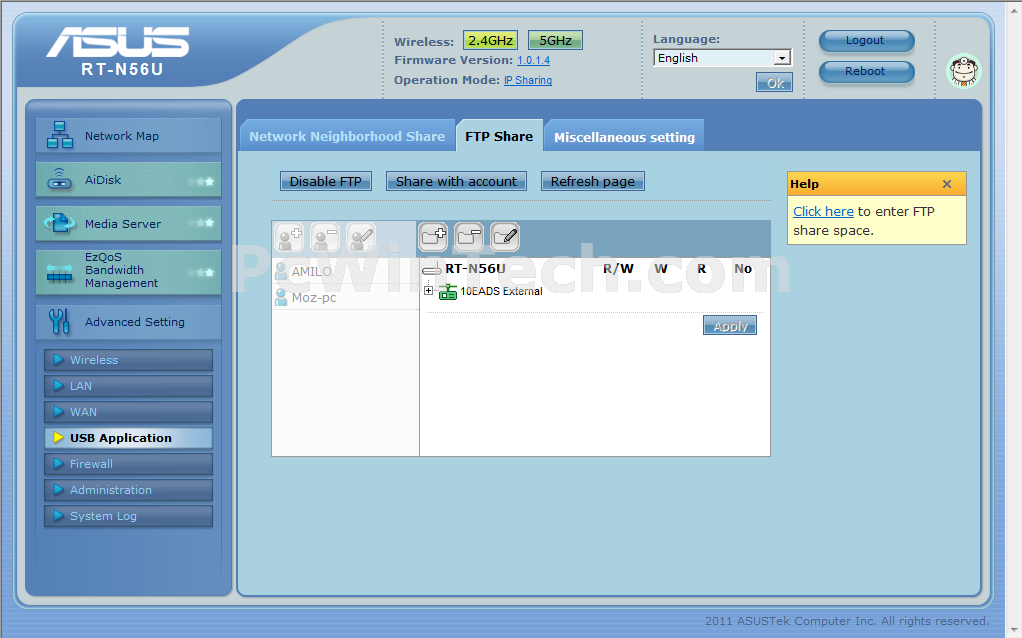Open the IP Sharing operation mode link
The image size is (1022, 638).
click(528, 80)
